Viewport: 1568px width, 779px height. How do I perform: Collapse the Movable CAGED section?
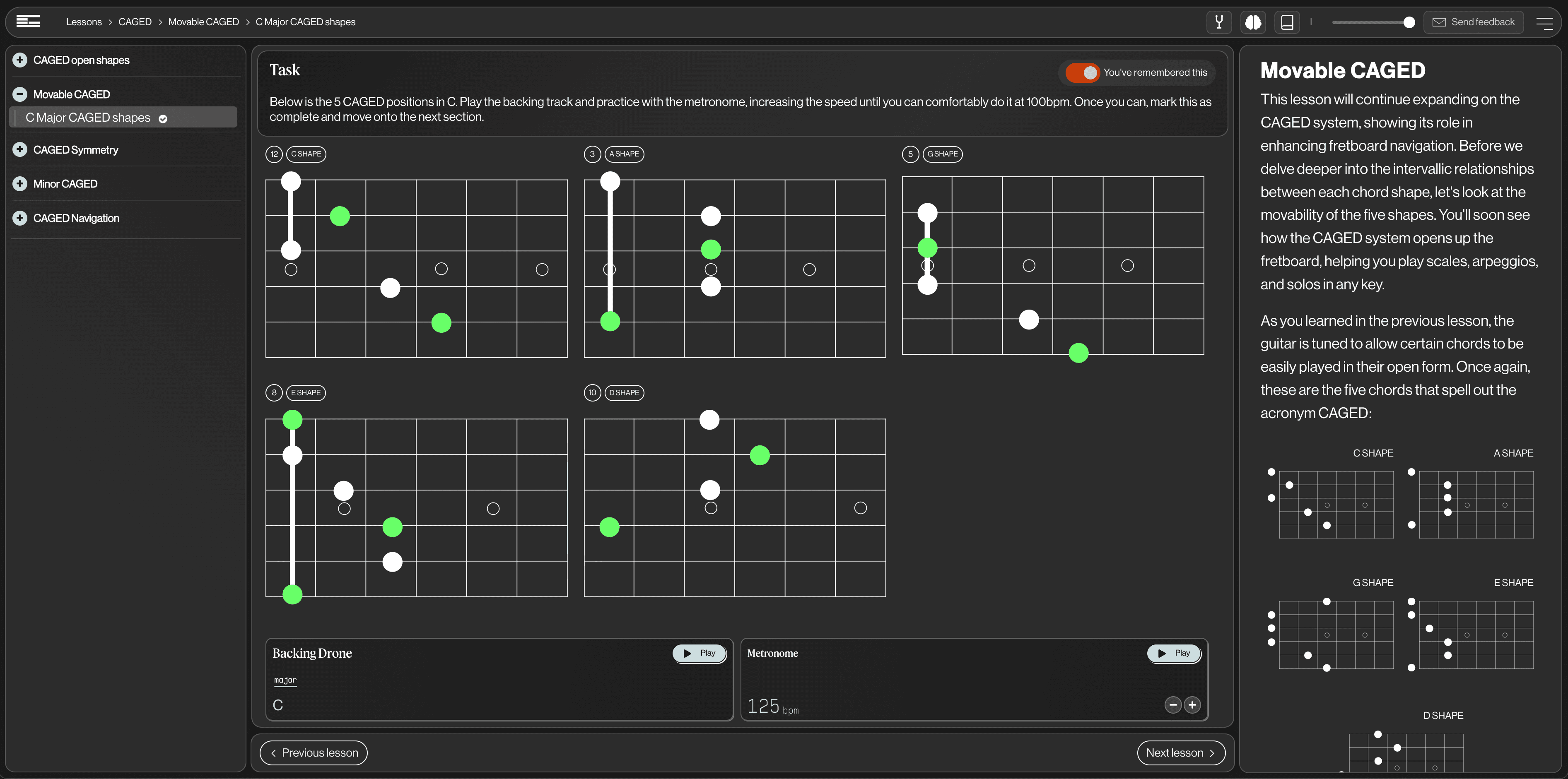click(x=20, y=94)
